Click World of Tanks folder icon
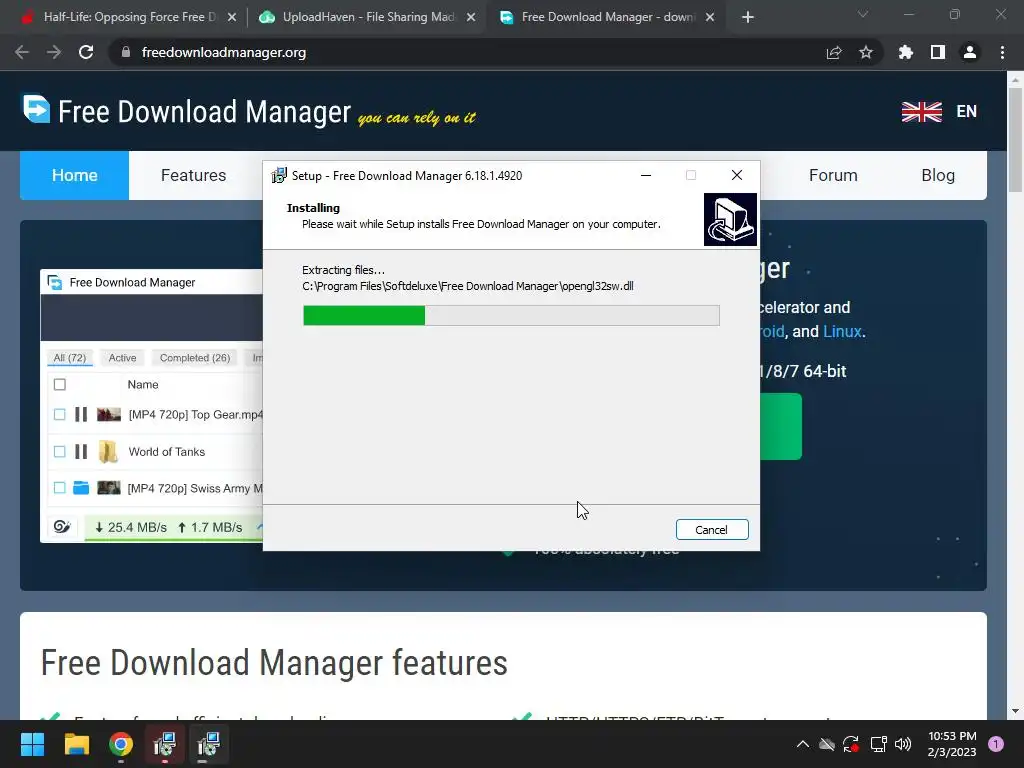Screen dimensions: 1024x768 point(108,451)
